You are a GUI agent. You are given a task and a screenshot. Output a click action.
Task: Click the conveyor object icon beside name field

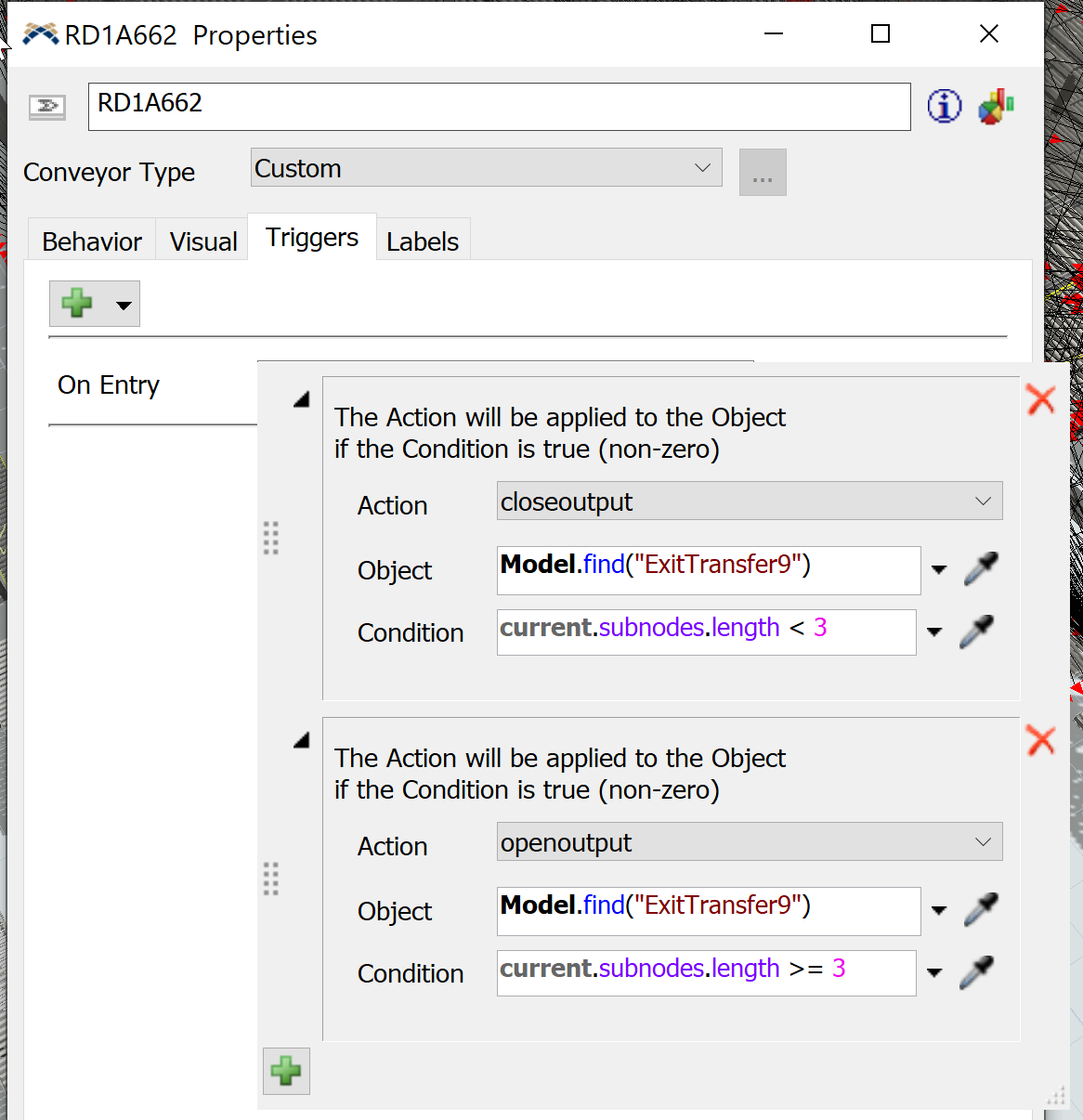[x=47, y=107]
